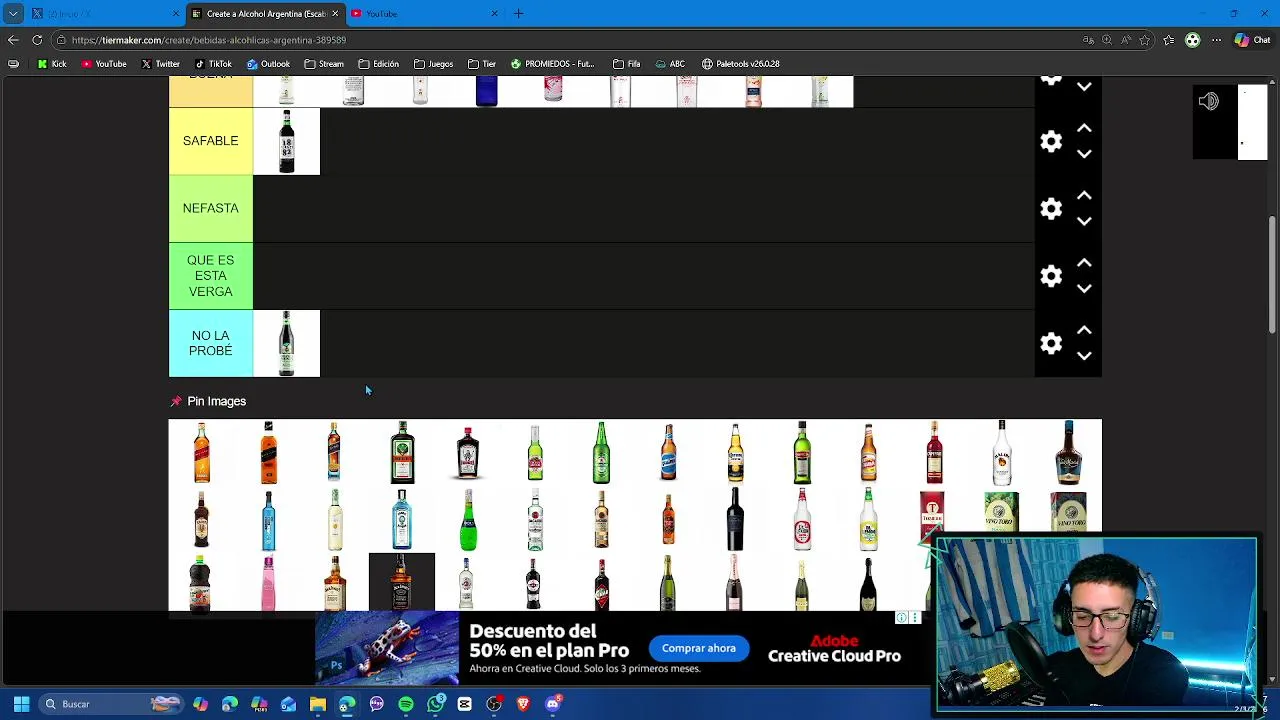
Task: Click the speaker volume icon overlay
Action: [1209, 101]
